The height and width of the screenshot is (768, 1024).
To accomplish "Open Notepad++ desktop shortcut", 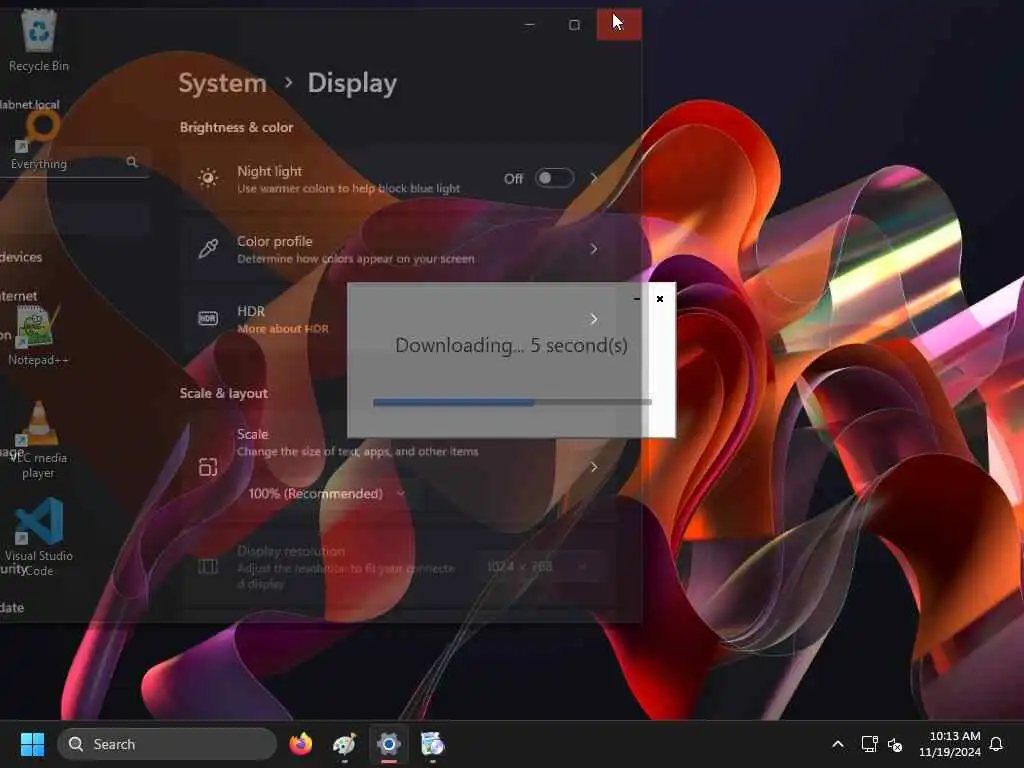I will [x=38, y=336].
